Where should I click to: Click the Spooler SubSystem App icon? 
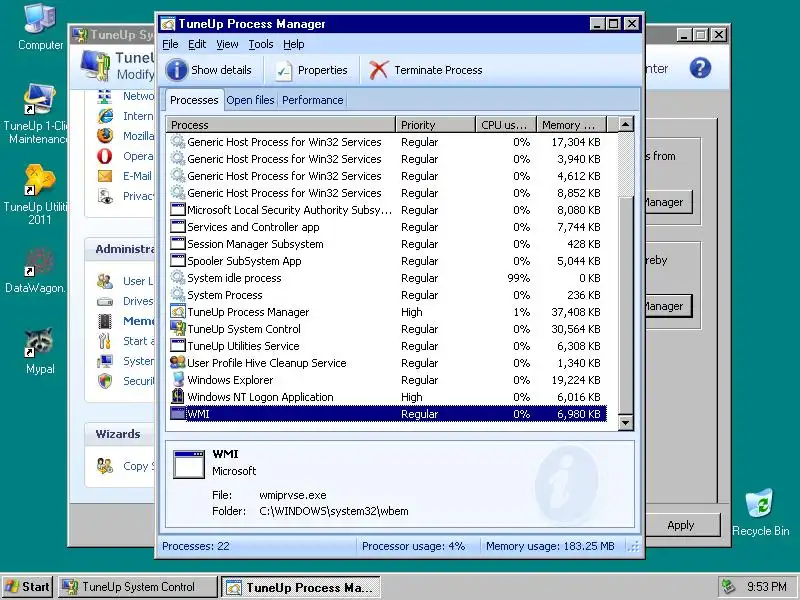178,261
